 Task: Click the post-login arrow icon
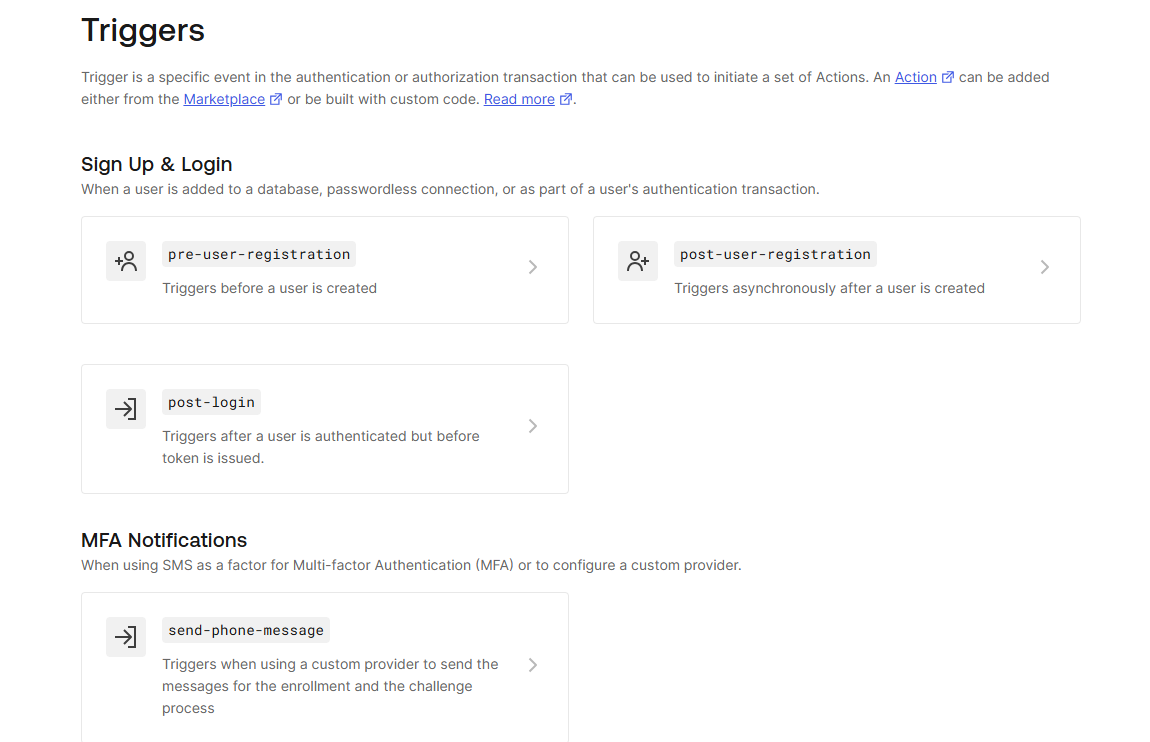tap(126, 409)
